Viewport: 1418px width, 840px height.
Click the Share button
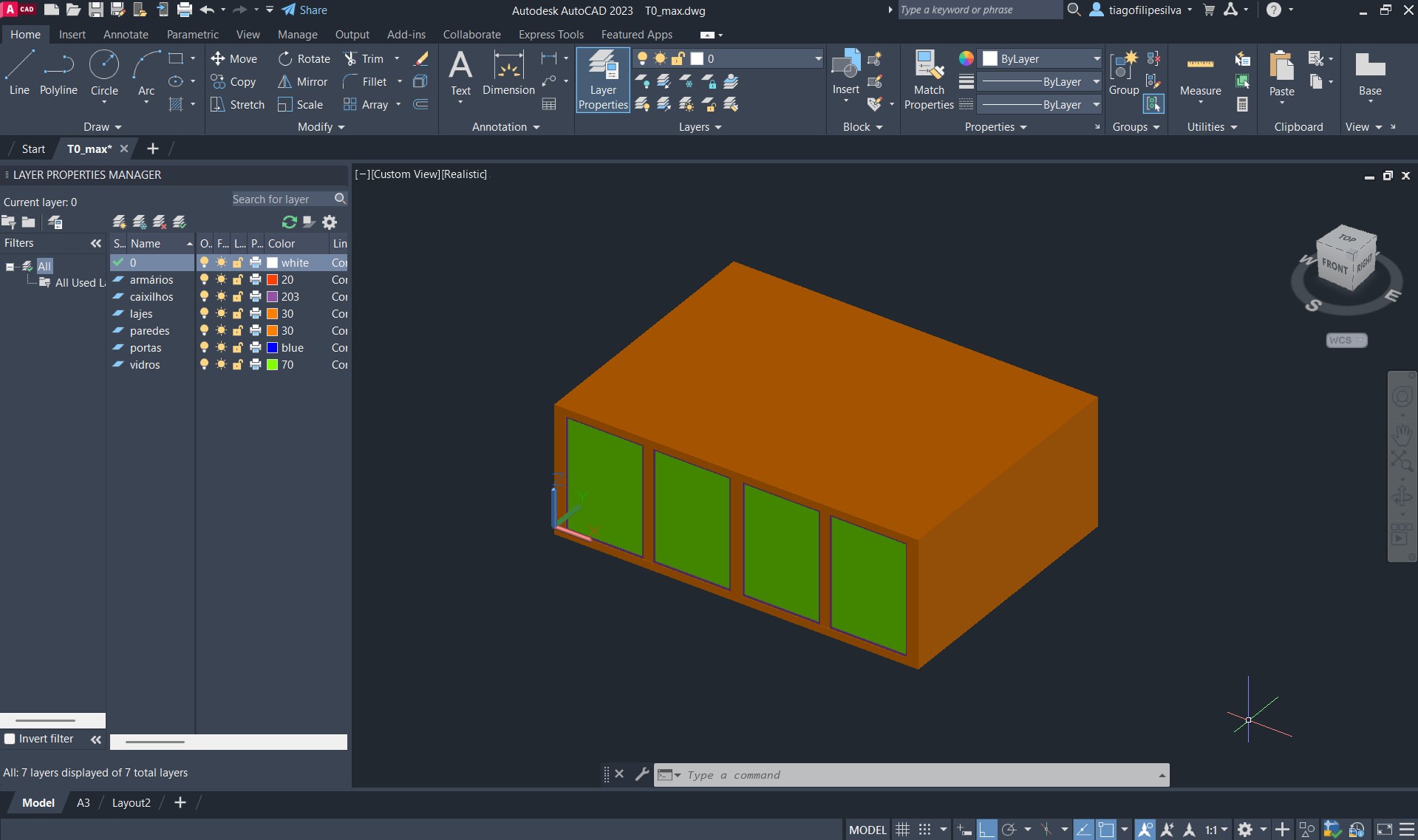(x=304, y=10)
